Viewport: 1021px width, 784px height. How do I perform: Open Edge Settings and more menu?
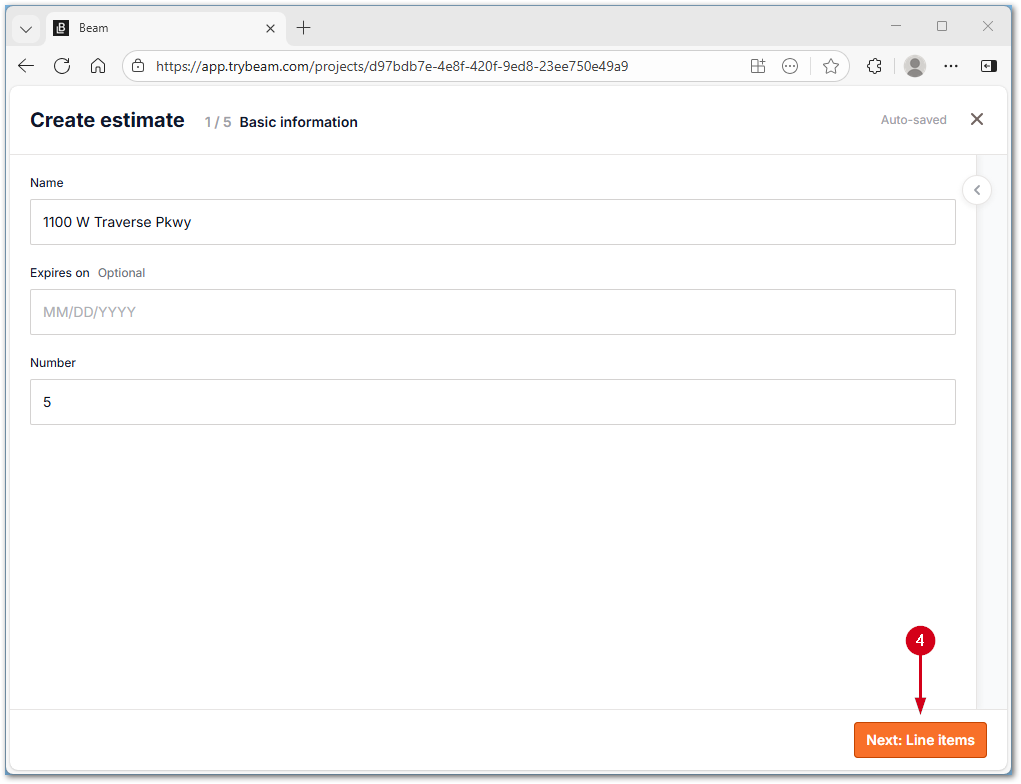950,65
